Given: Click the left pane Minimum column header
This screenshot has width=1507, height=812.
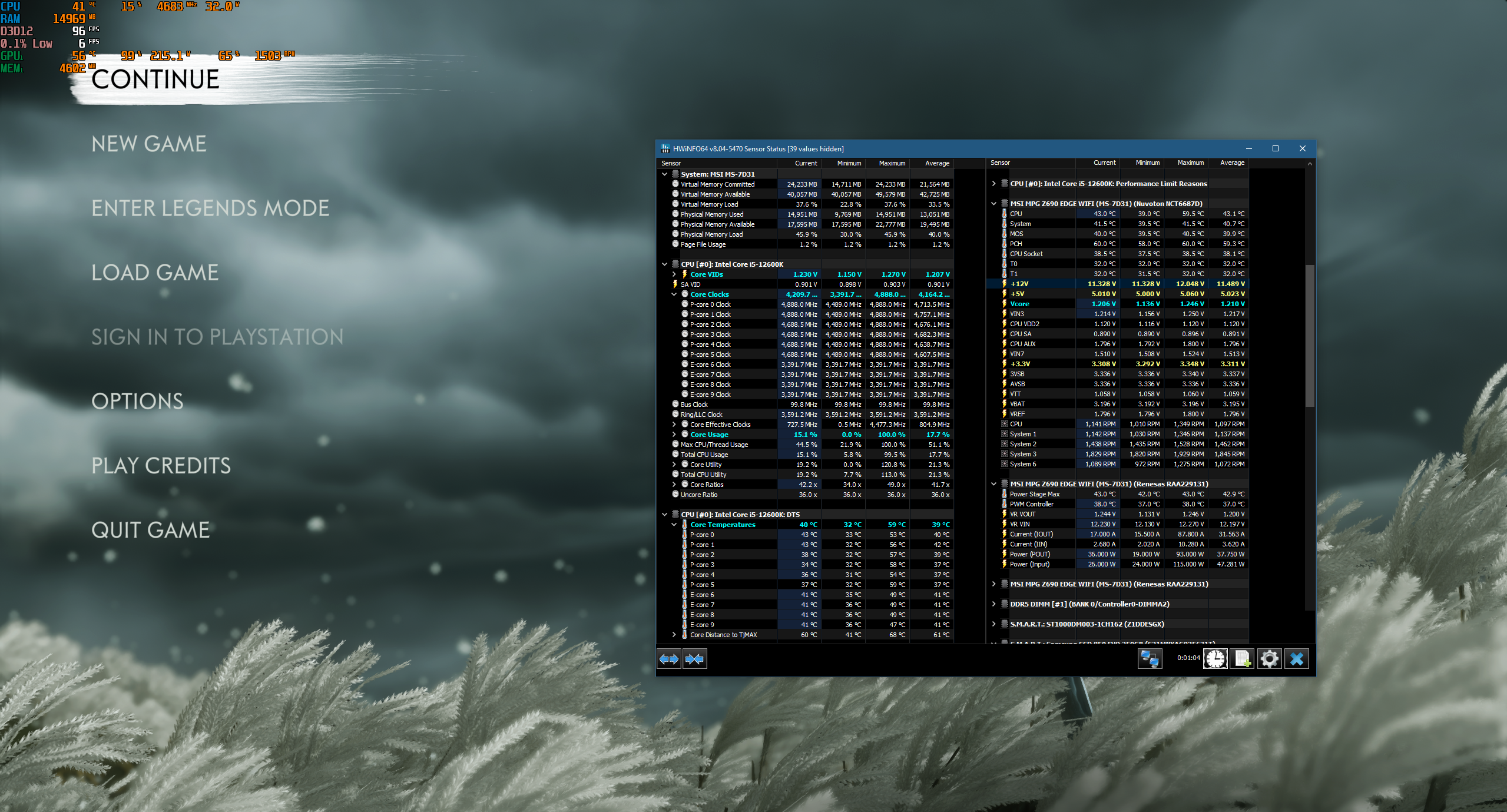Looking at the screenshot, I should 843,163.
